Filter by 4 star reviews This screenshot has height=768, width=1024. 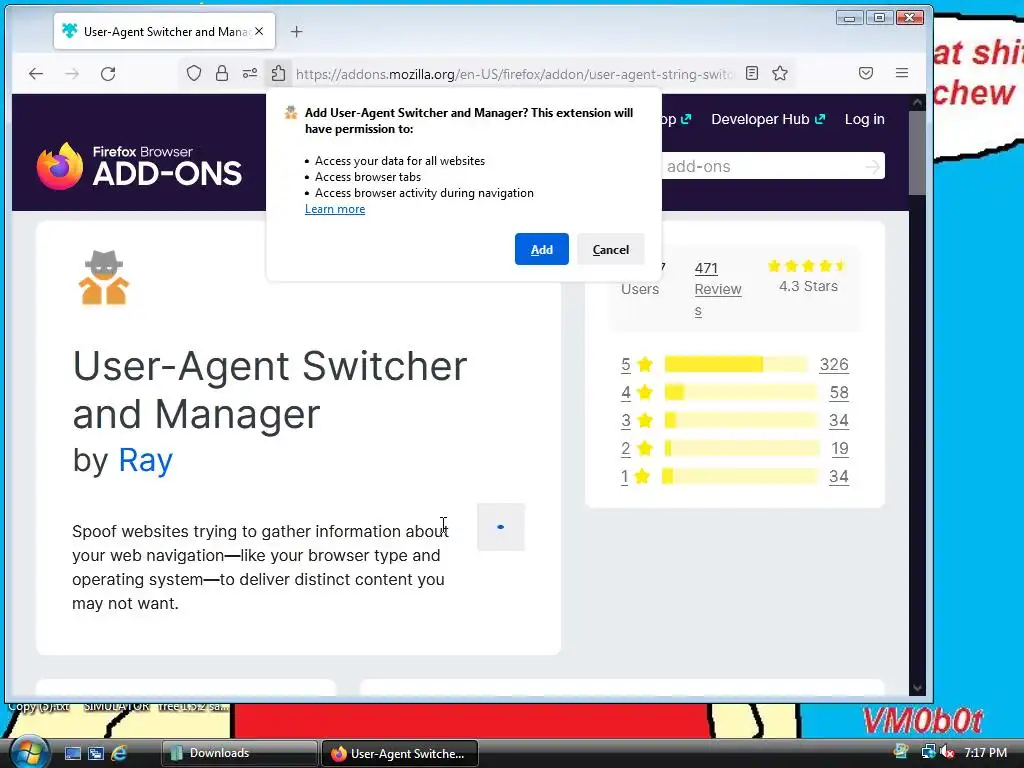(637, 392)
